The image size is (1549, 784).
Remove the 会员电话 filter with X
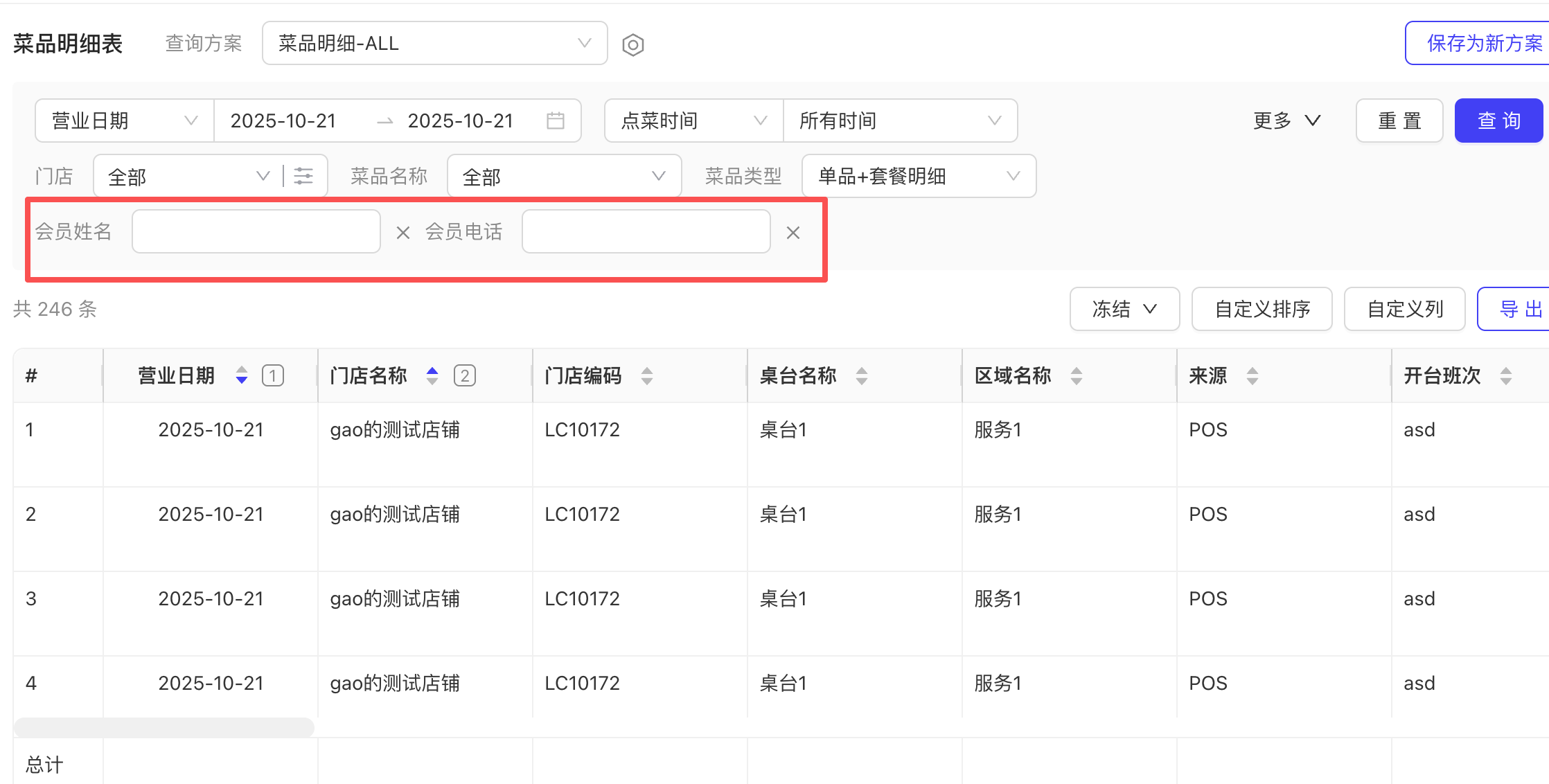click(x=793, y=233)
